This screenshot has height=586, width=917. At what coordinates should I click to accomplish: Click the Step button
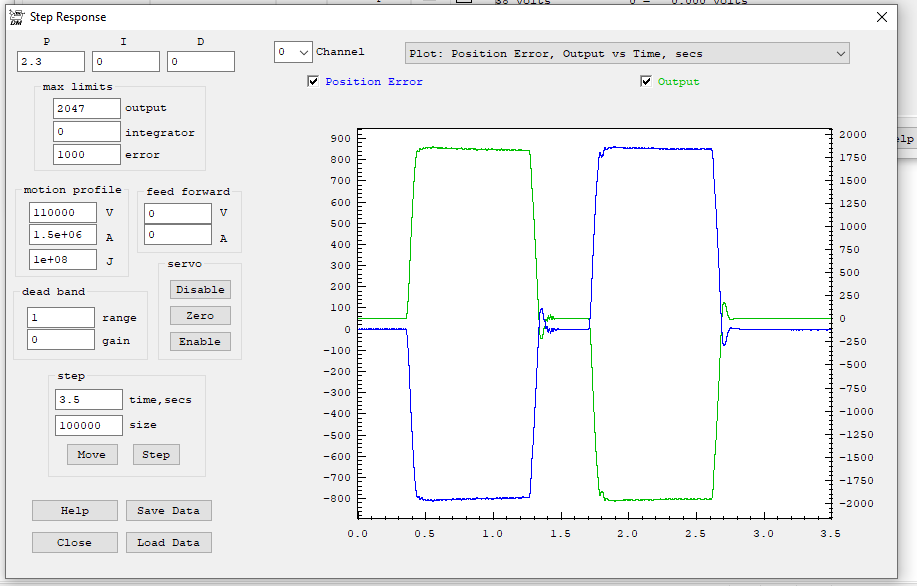click(156, 454)
